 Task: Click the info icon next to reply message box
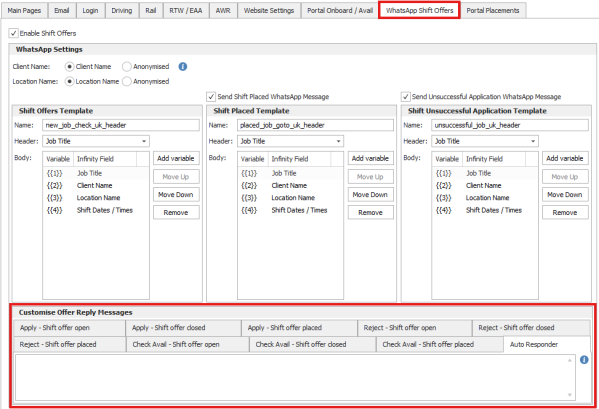tap(584, 360)
